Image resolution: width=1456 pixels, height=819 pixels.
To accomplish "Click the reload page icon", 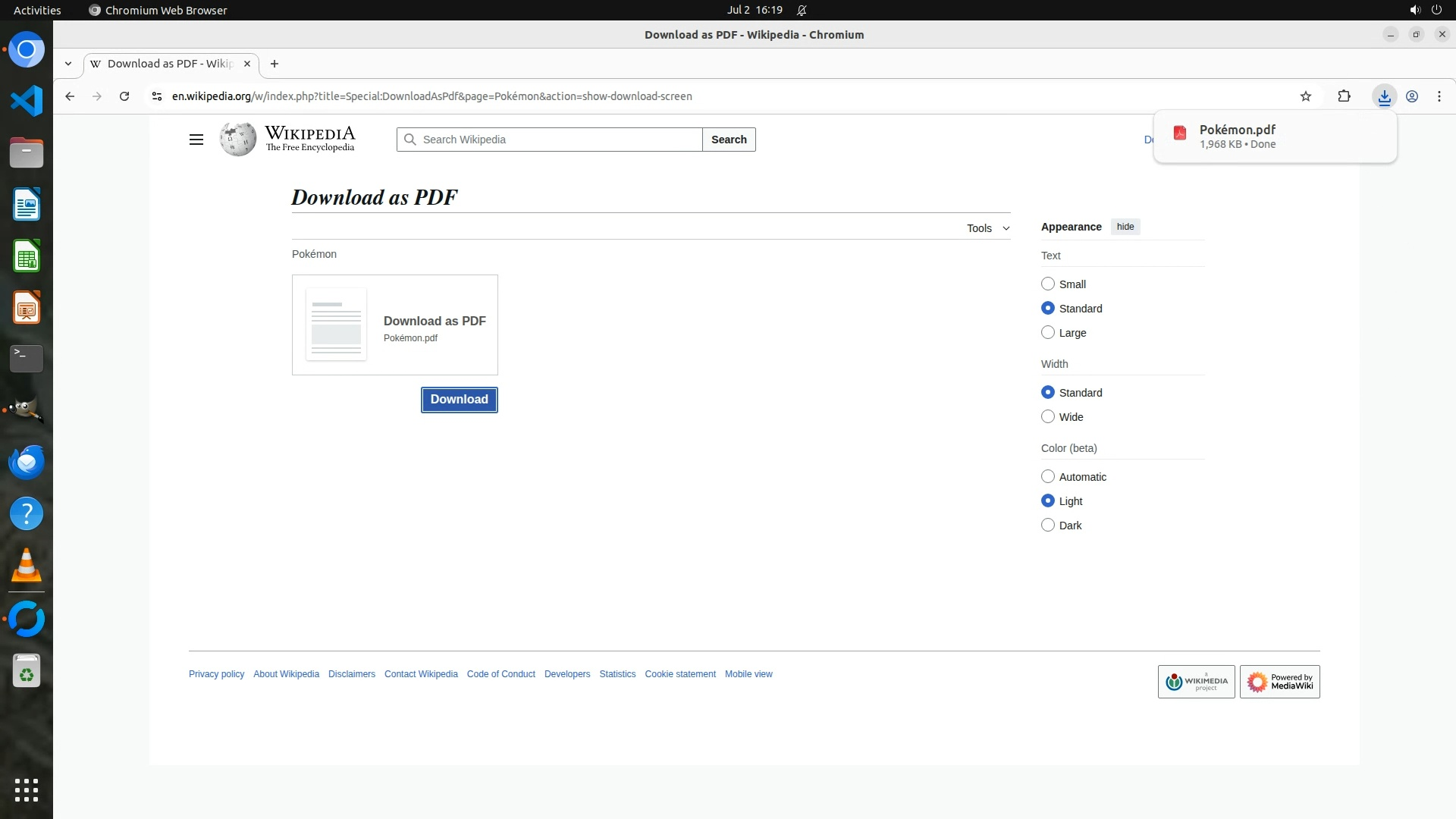I will [x=124, y=96].
